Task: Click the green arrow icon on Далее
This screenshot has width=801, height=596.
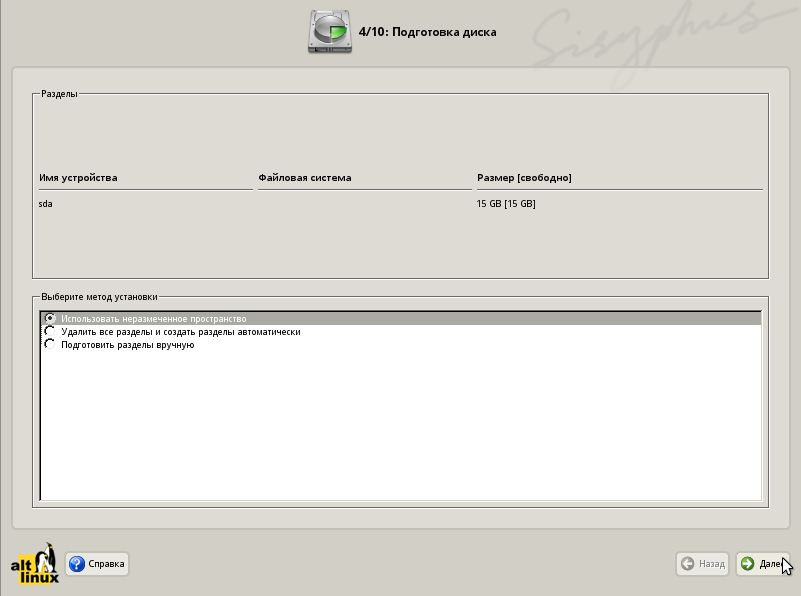Action: (x=747, y=564)
